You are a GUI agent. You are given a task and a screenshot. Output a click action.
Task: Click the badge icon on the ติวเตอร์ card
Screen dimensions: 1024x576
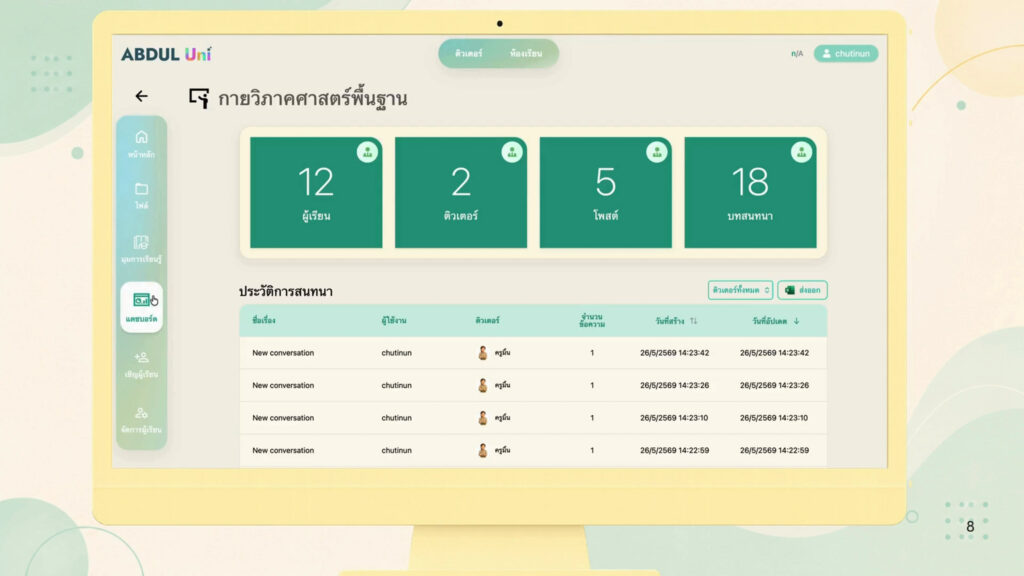tap(512, 152)
